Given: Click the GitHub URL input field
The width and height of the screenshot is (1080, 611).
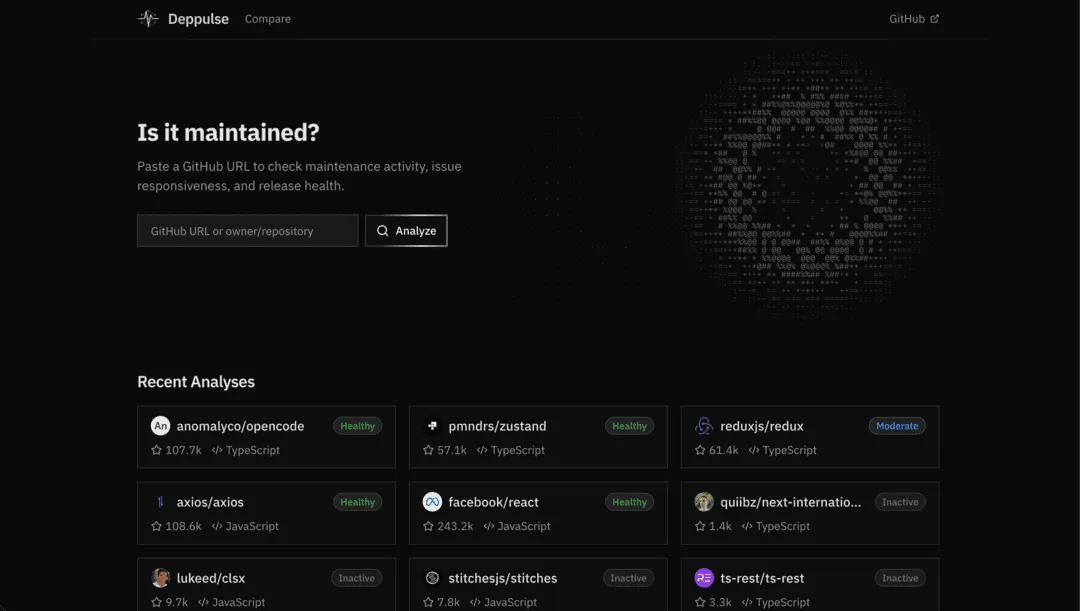Looking at the screenshot, I should pos(247,231).
